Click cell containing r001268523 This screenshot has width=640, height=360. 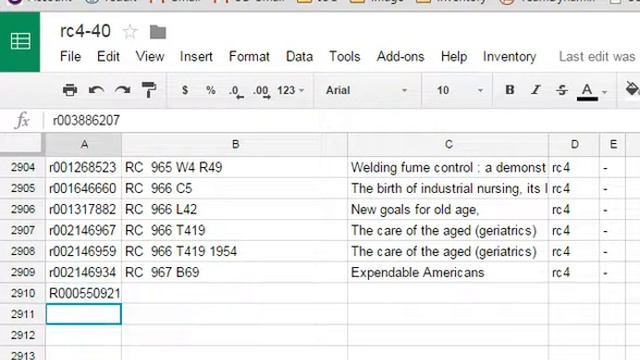[x=83, y=167]
